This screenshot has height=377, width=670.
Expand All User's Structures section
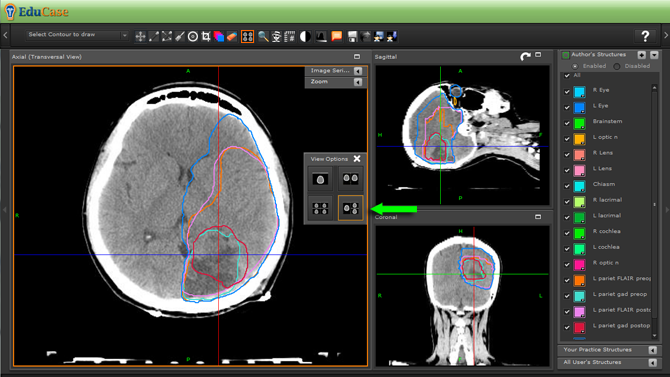[652, 362]
